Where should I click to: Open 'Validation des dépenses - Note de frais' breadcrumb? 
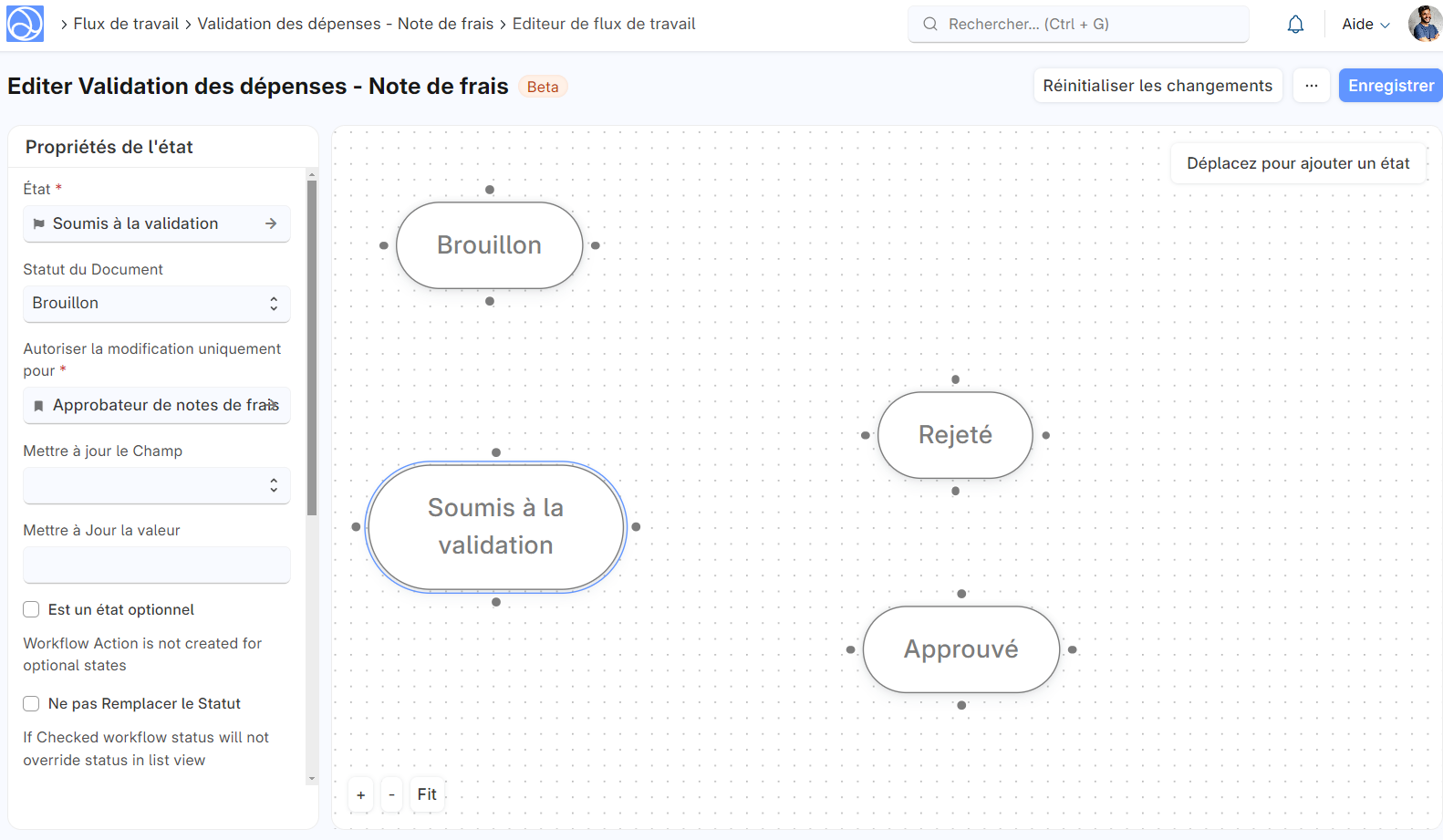pos(345,24)
